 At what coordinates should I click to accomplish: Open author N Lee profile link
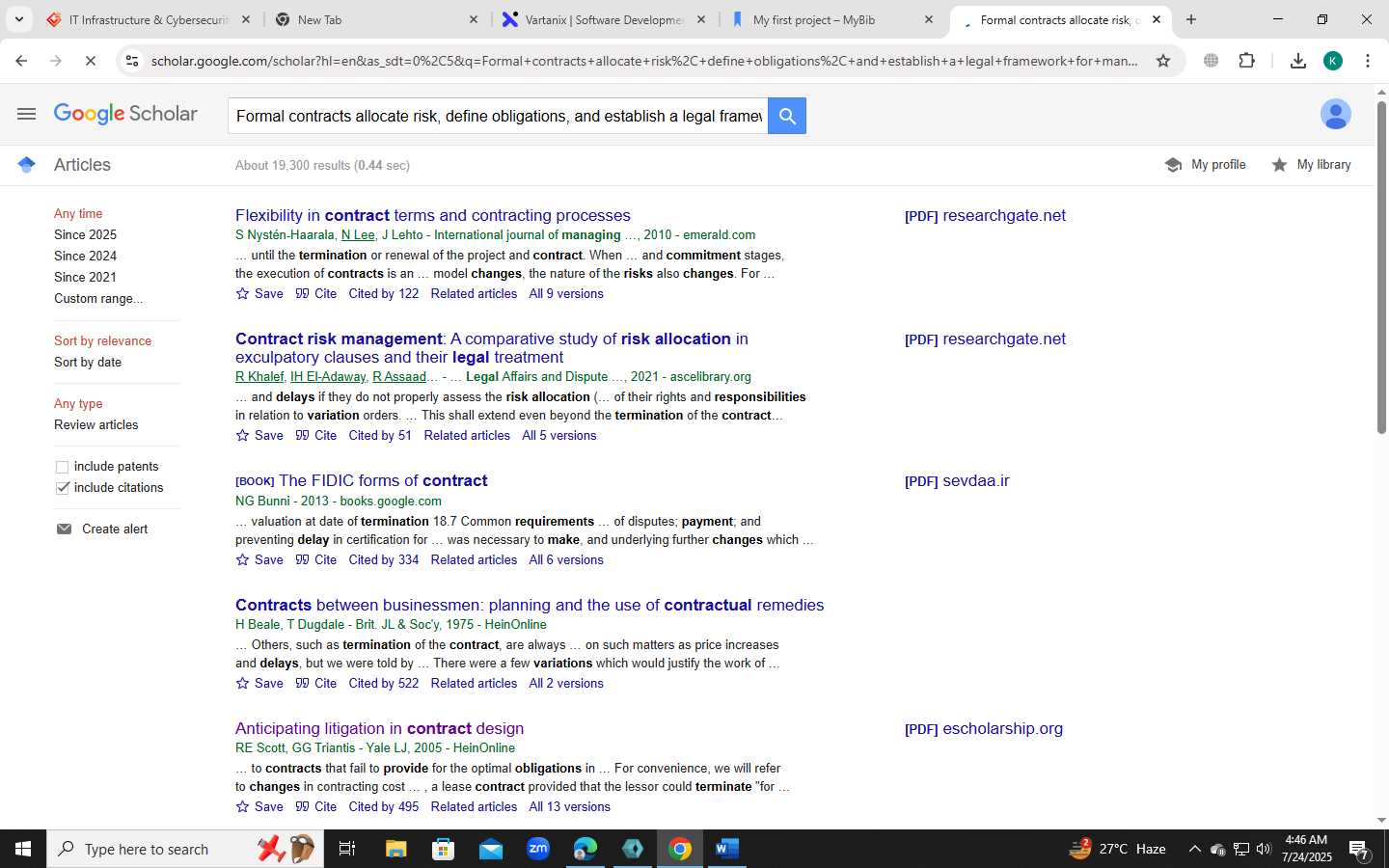click(358, 234)
